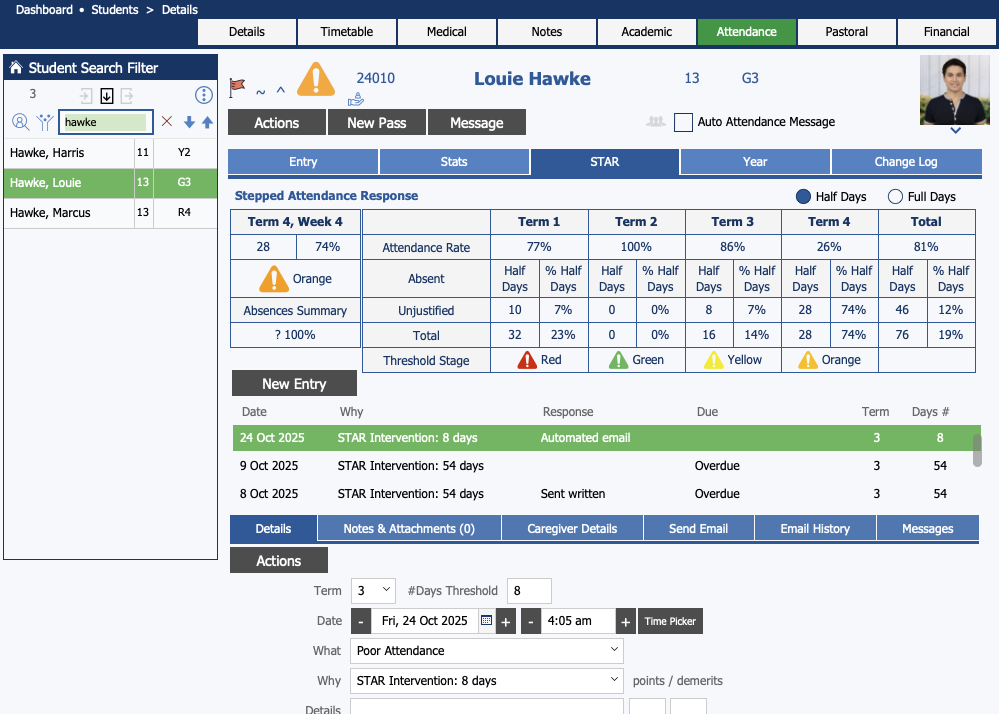Select the Half Days radio button
This screenshot has width=999, height=714.
(x=803, y=197)
